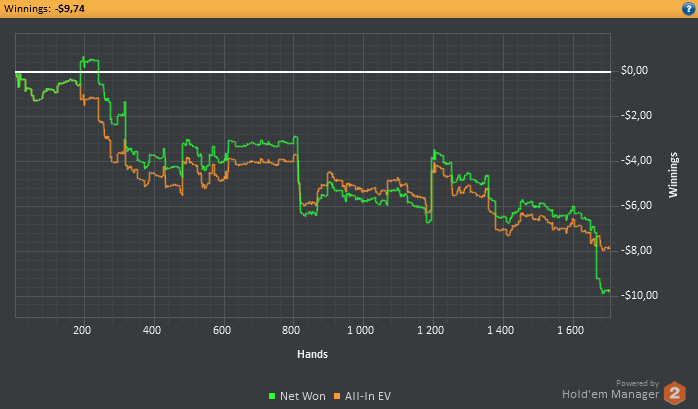Click the -$6,00 y-axis label
This screenshot has width=698, height=409.
(x=636, y=205)
